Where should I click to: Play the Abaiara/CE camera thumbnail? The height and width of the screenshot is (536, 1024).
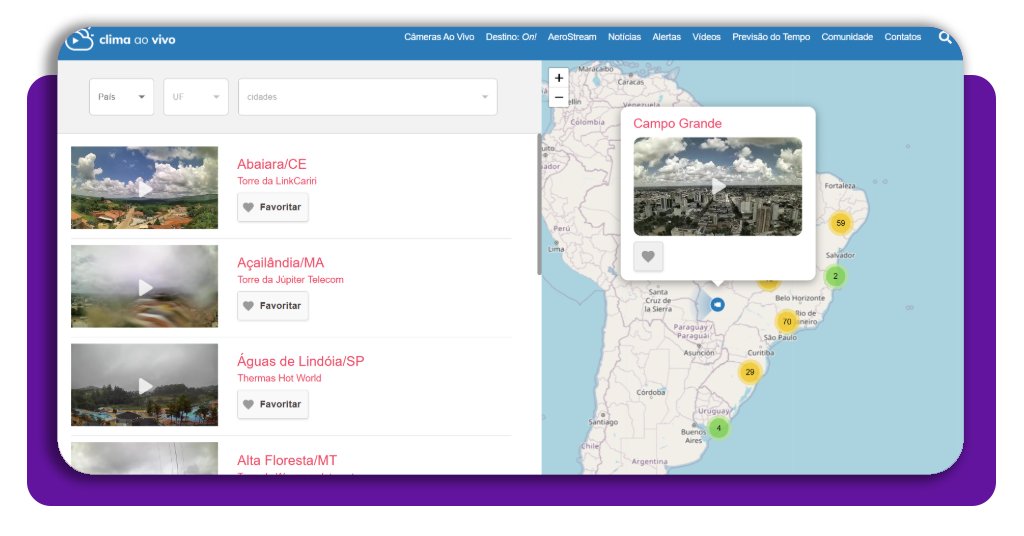click(x=144, y=187)
